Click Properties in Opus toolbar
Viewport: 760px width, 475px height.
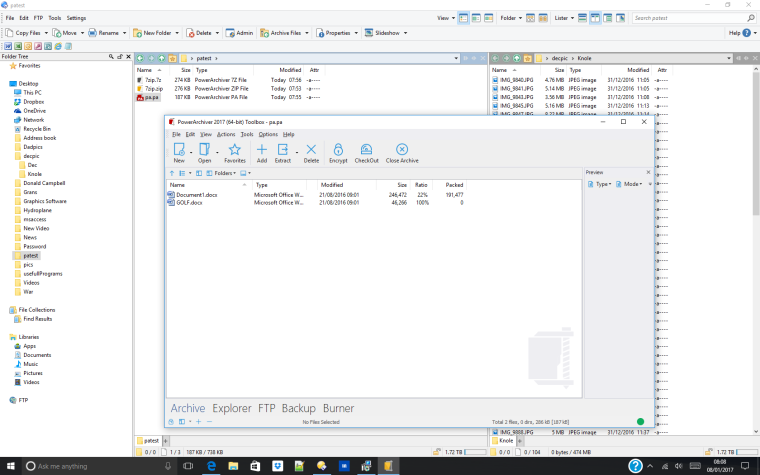(x=333, y=33)
